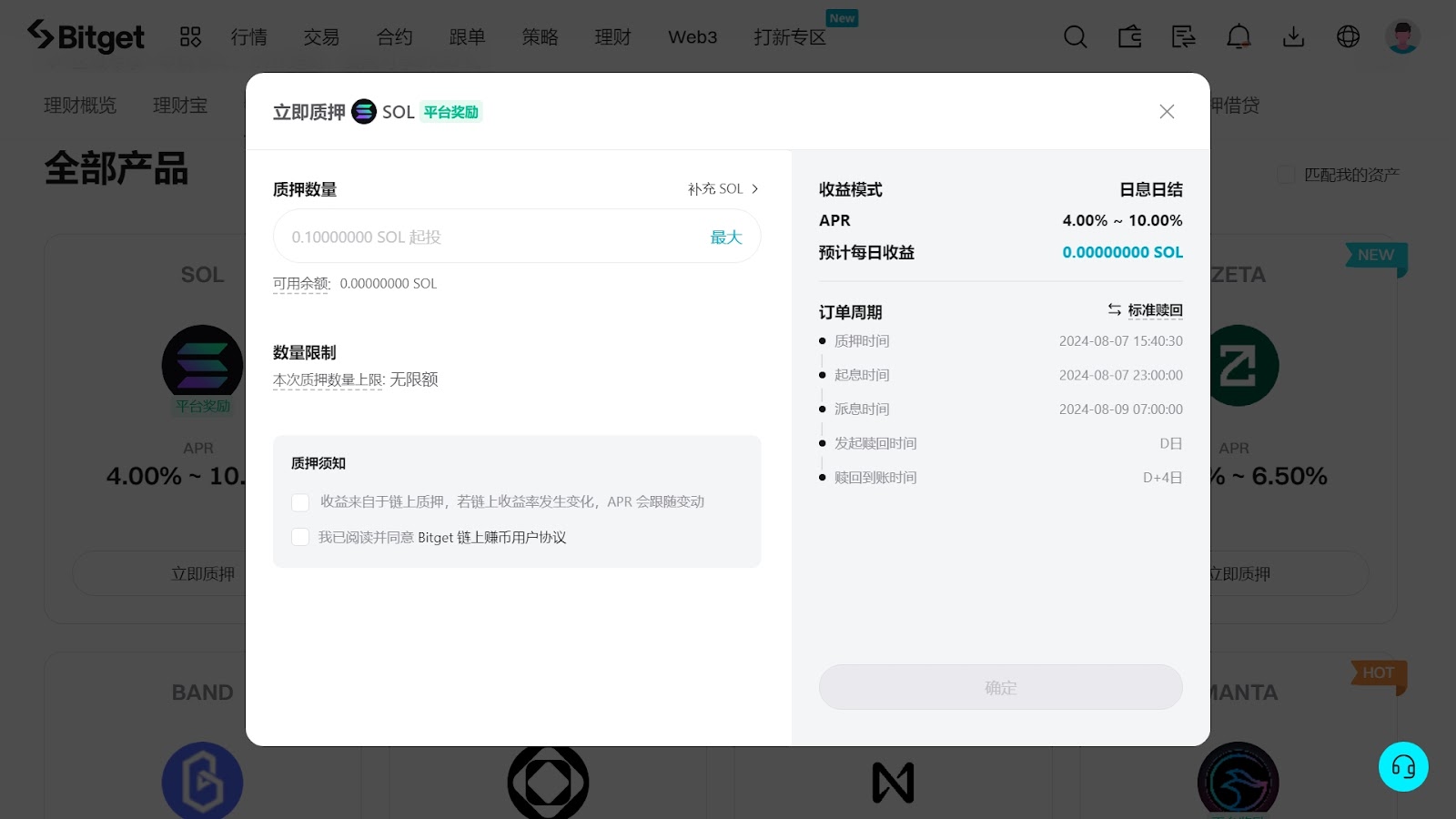The image size is (1456, 819).
Task: Open the Web3 menu
Action: pyautogui.click(x=693, y=36)
